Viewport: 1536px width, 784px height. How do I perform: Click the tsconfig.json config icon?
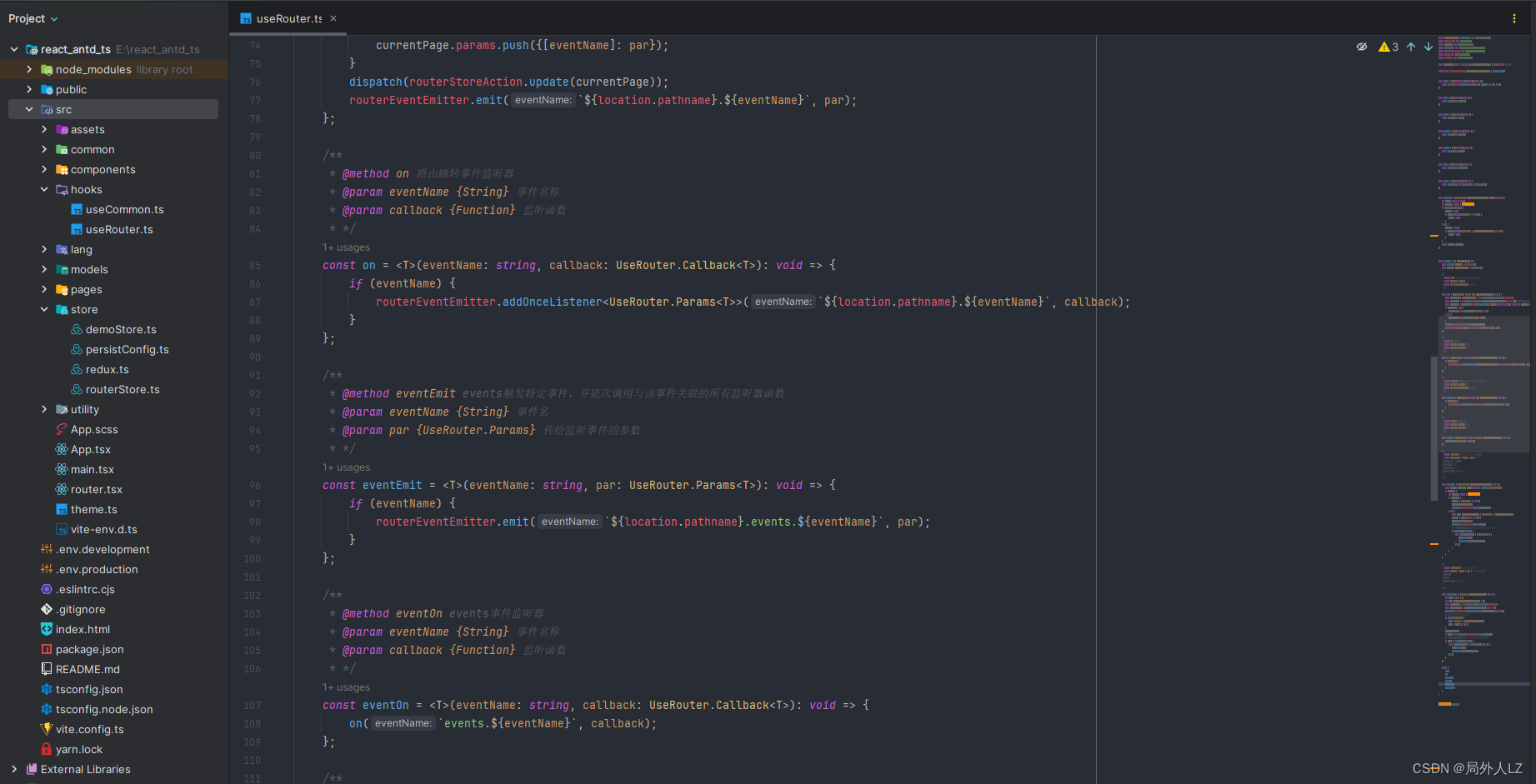pyautogui.click(x=47, y=689)
